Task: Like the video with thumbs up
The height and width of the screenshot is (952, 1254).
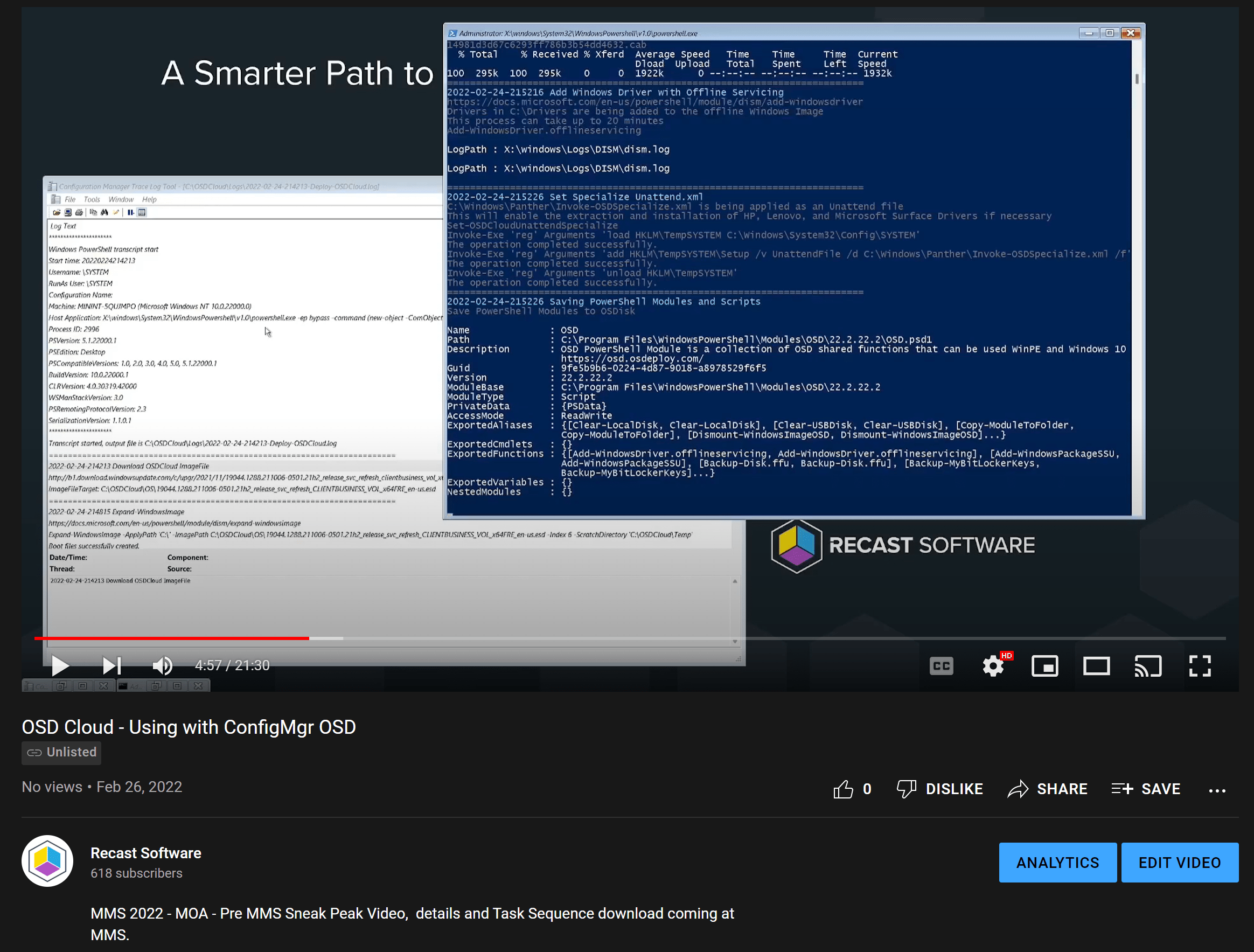Action: [844, 789]
